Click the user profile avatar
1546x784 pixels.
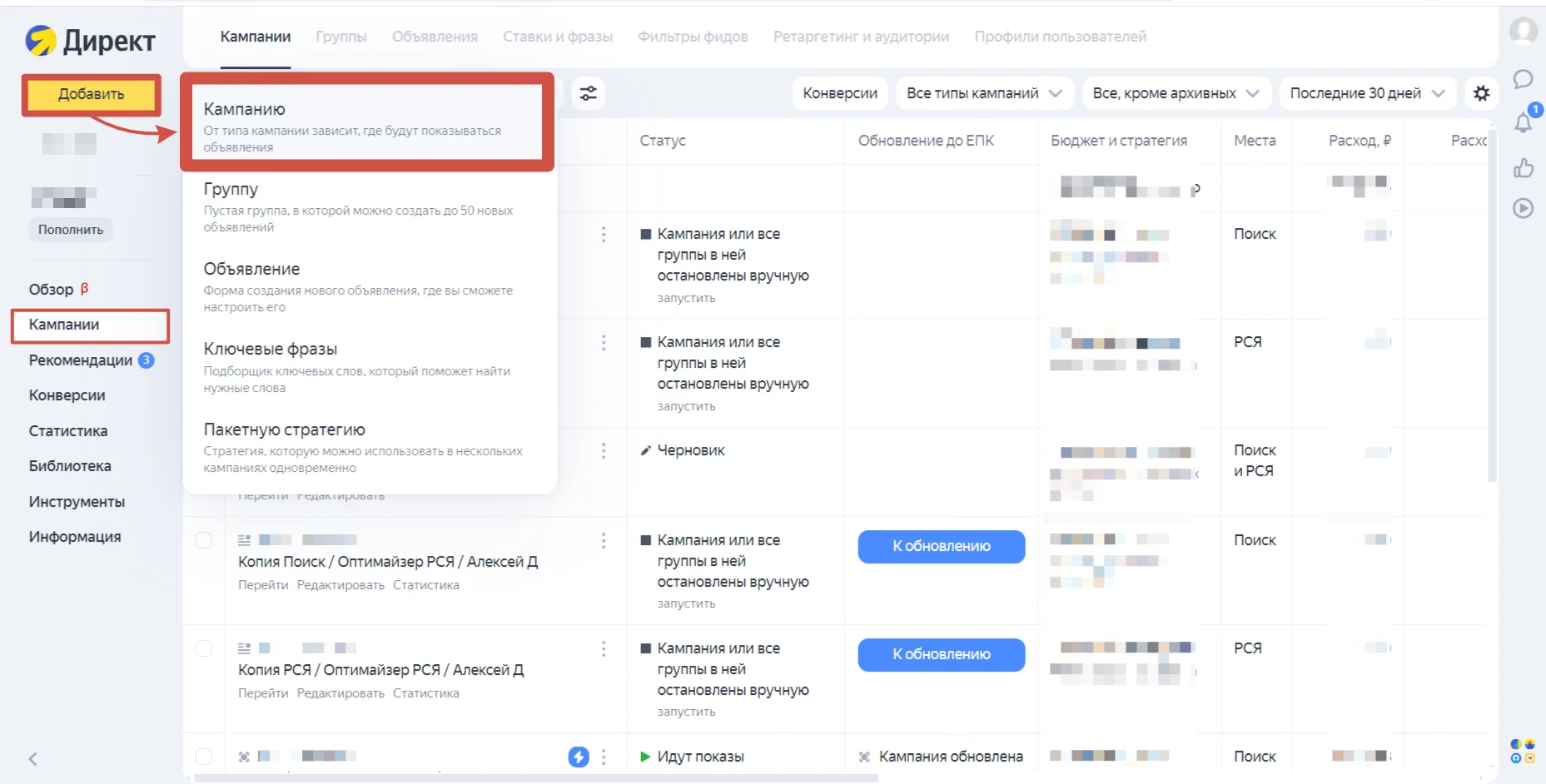(x=1524, y=31)
